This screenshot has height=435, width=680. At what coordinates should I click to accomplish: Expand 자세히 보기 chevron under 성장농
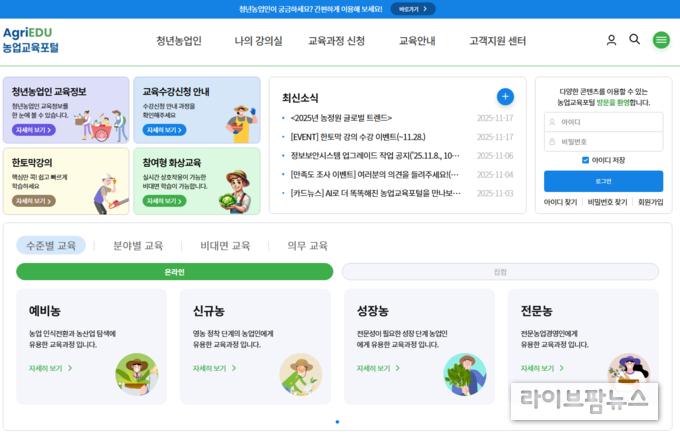click(397, 368)
